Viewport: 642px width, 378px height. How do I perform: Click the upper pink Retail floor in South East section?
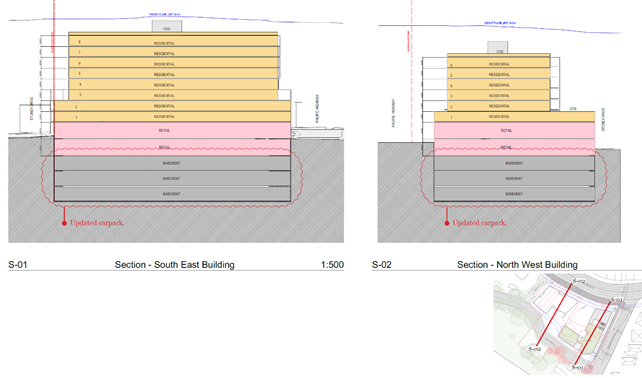172,130
